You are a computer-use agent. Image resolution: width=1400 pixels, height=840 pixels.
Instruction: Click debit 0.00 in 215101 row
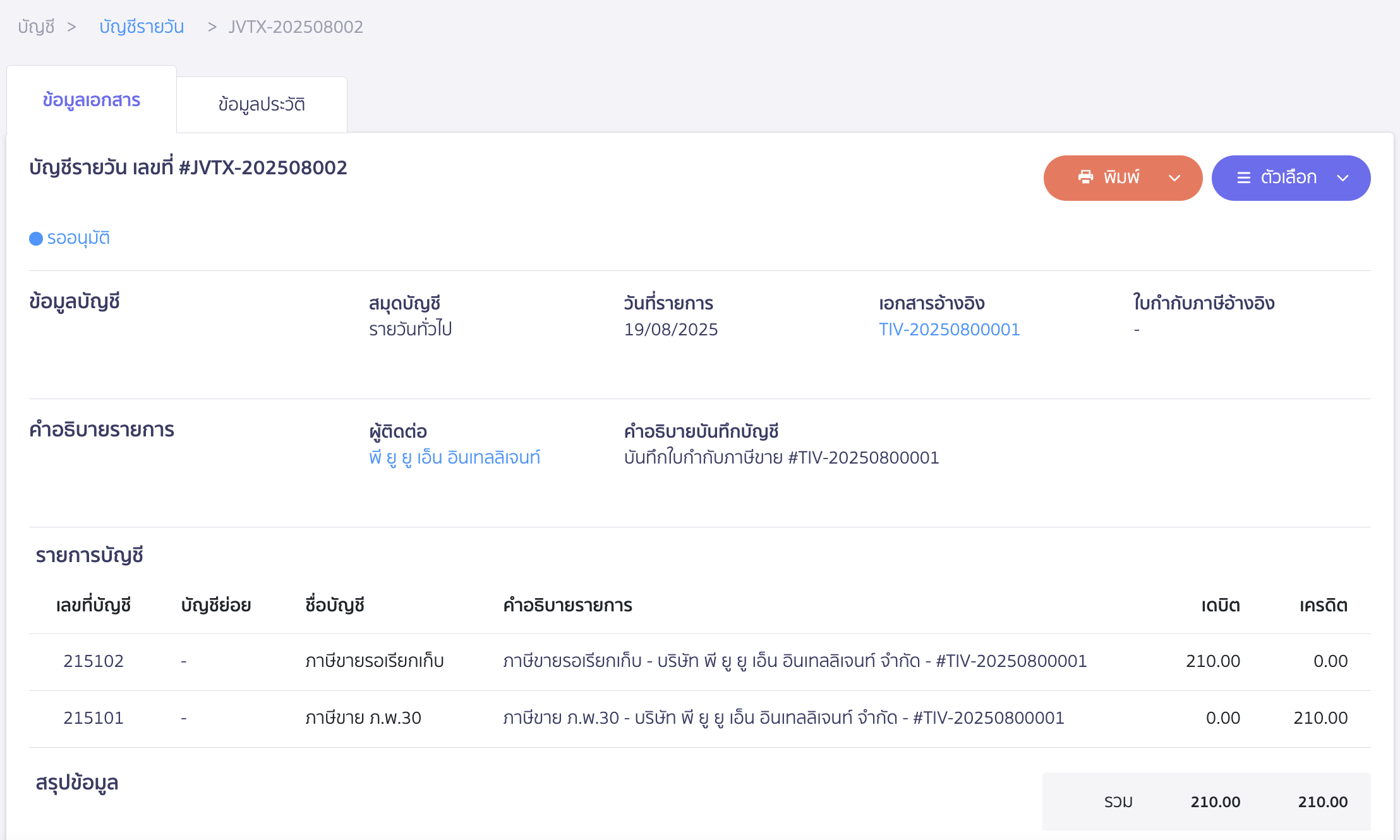[1223, 718]
